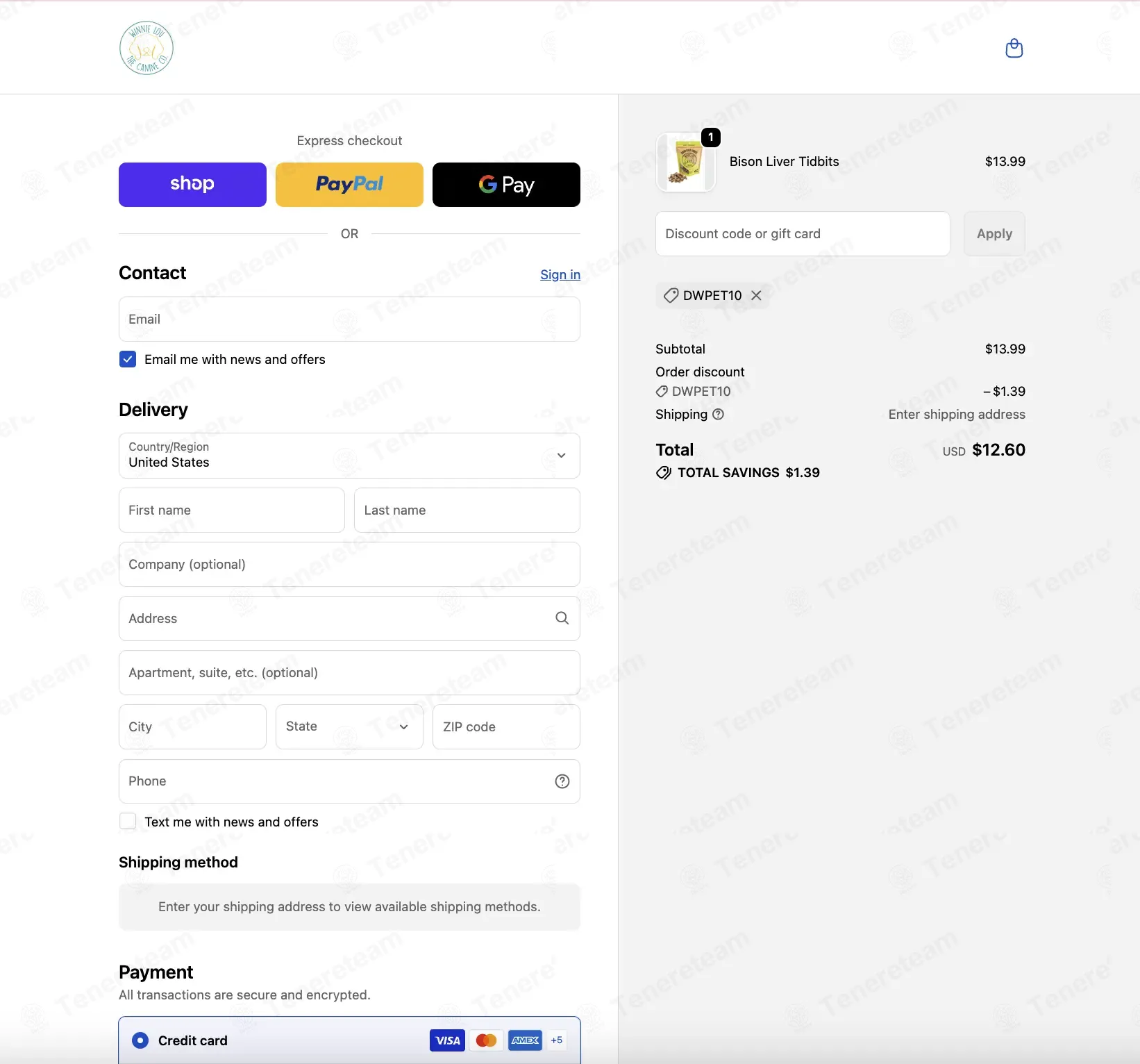Click the Enter shipping address text

pos(957,415)
